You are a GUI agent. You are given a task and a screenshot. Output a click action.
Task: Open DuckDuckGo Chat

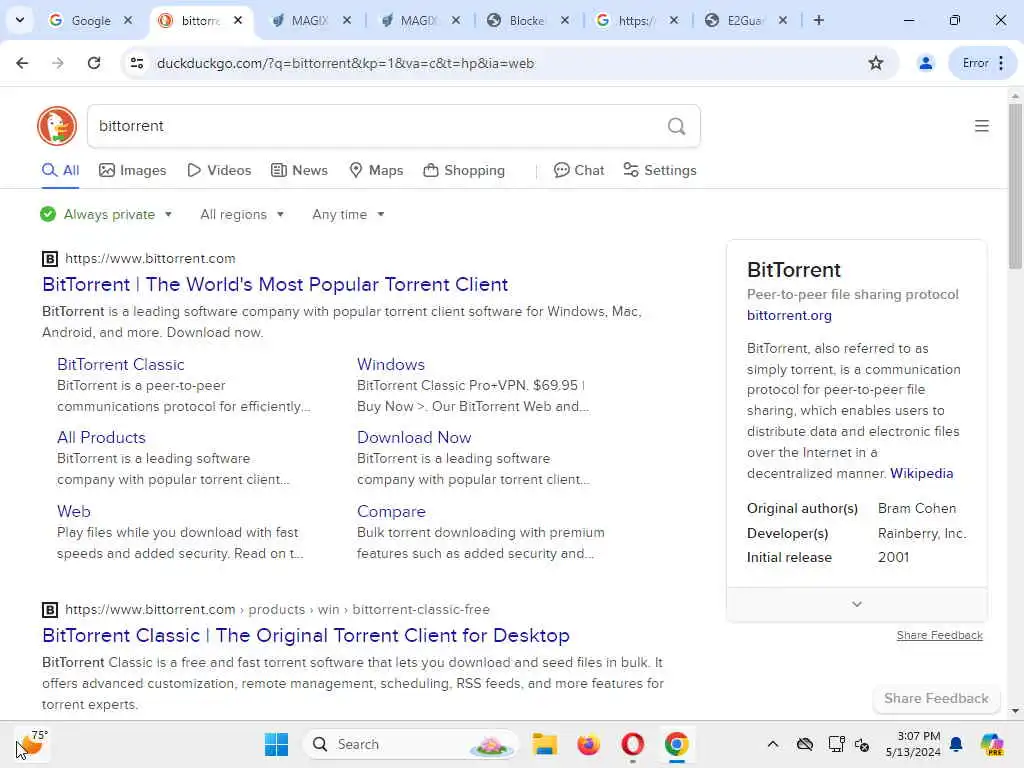[x=579, y=170]
